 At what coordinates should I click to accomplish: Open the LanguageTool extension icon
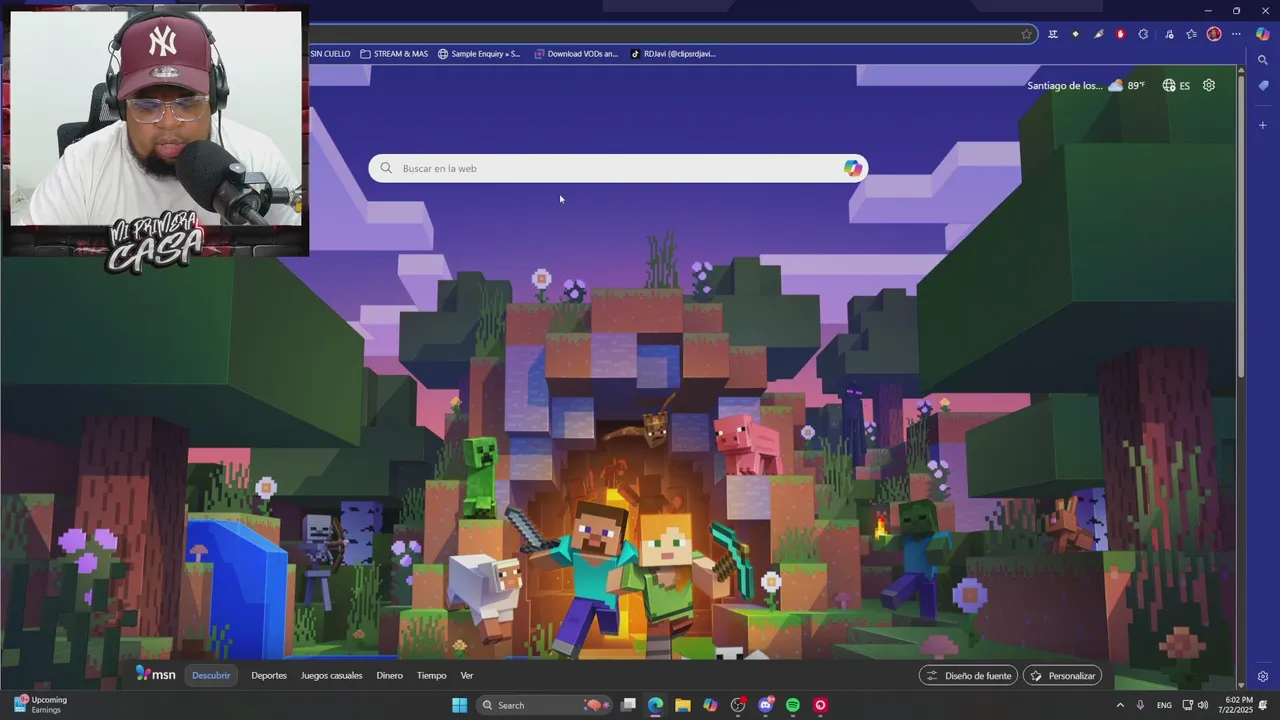pos(1053,34)
